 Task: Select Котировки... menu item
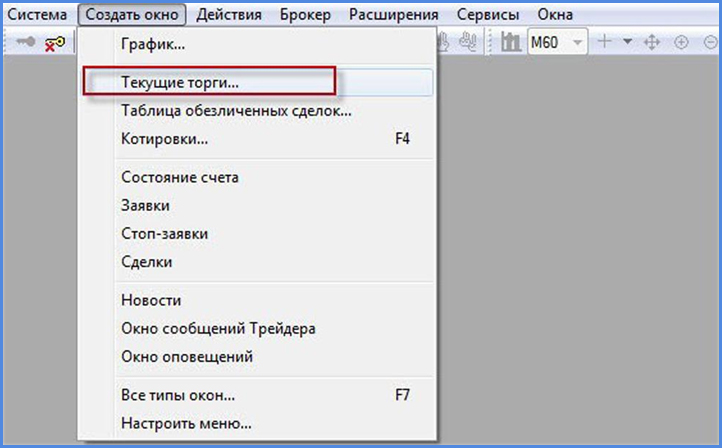pyautogui.click(x=165, y=137)
